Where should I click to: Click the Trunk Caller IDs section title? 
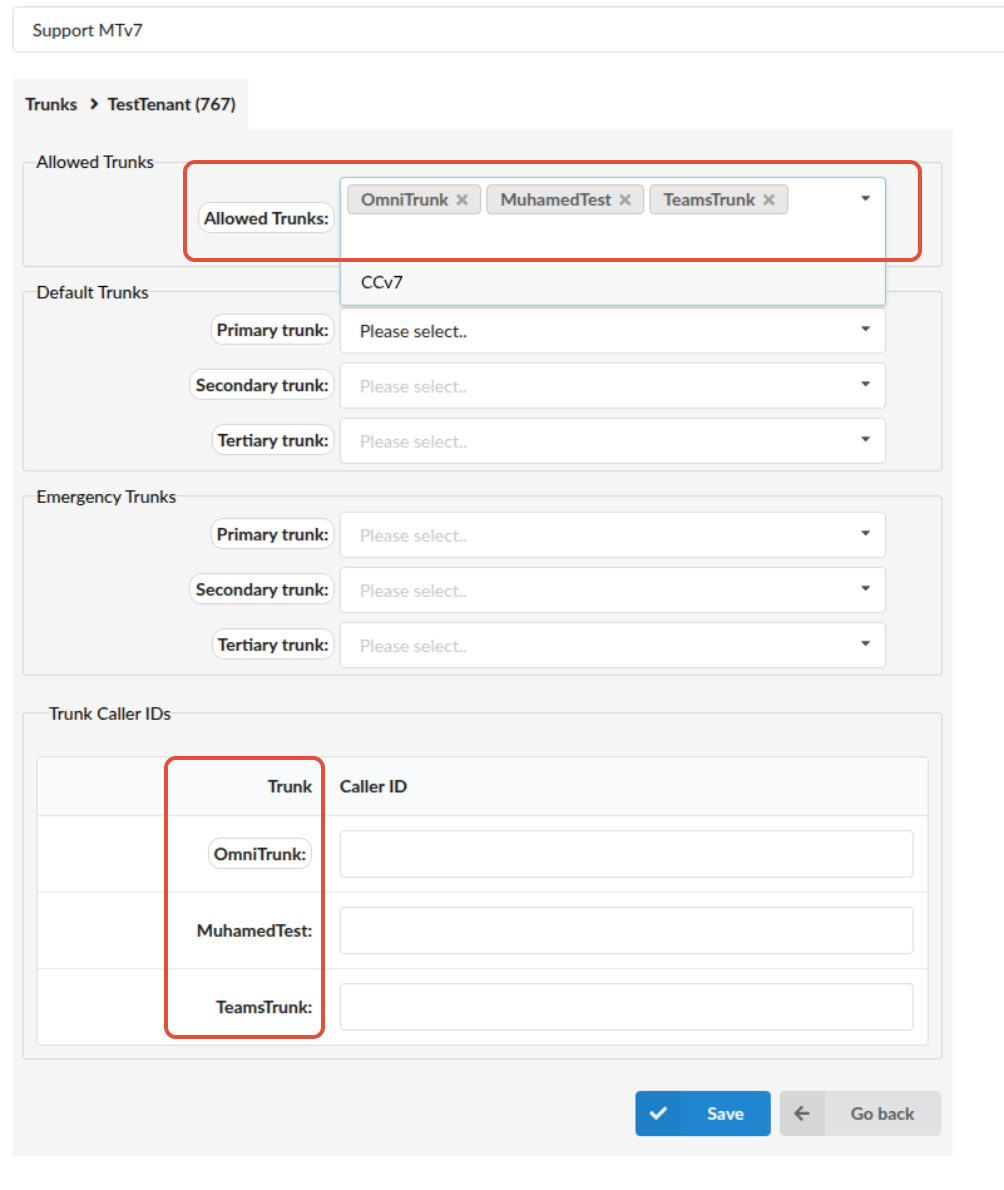[110, 713]
